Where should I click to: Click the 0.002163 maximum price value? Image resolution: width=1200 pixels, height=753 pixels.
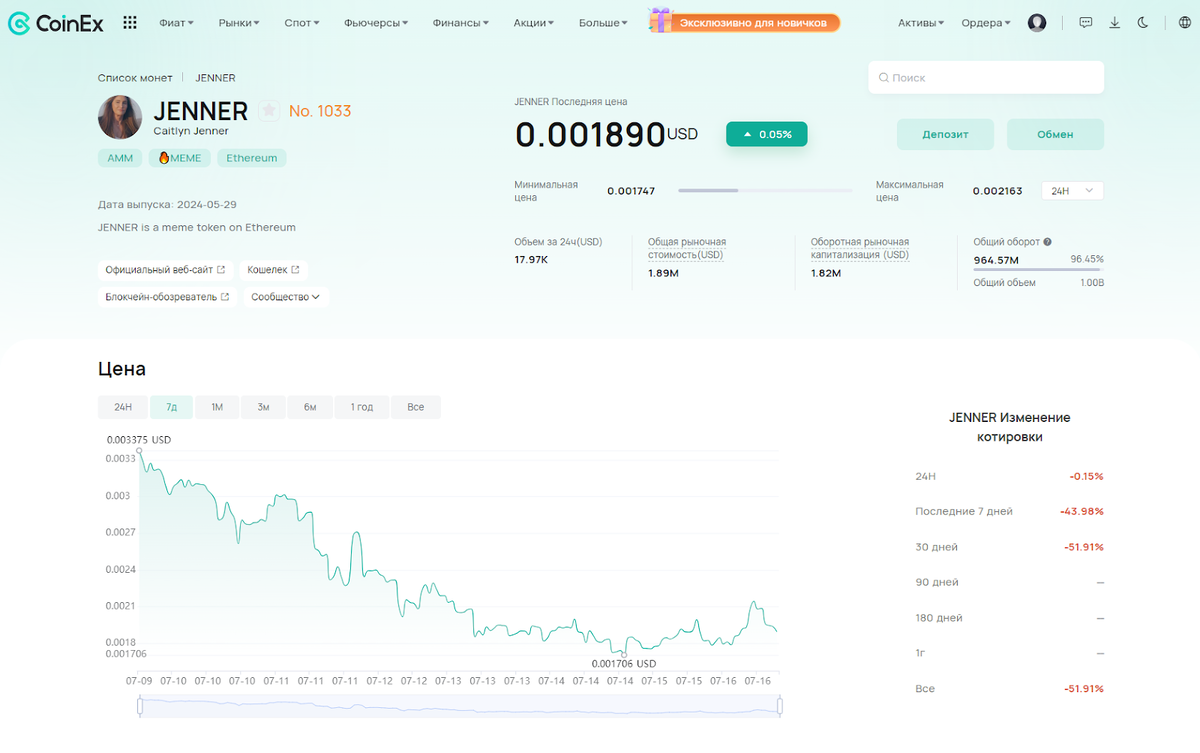(997, 190)
